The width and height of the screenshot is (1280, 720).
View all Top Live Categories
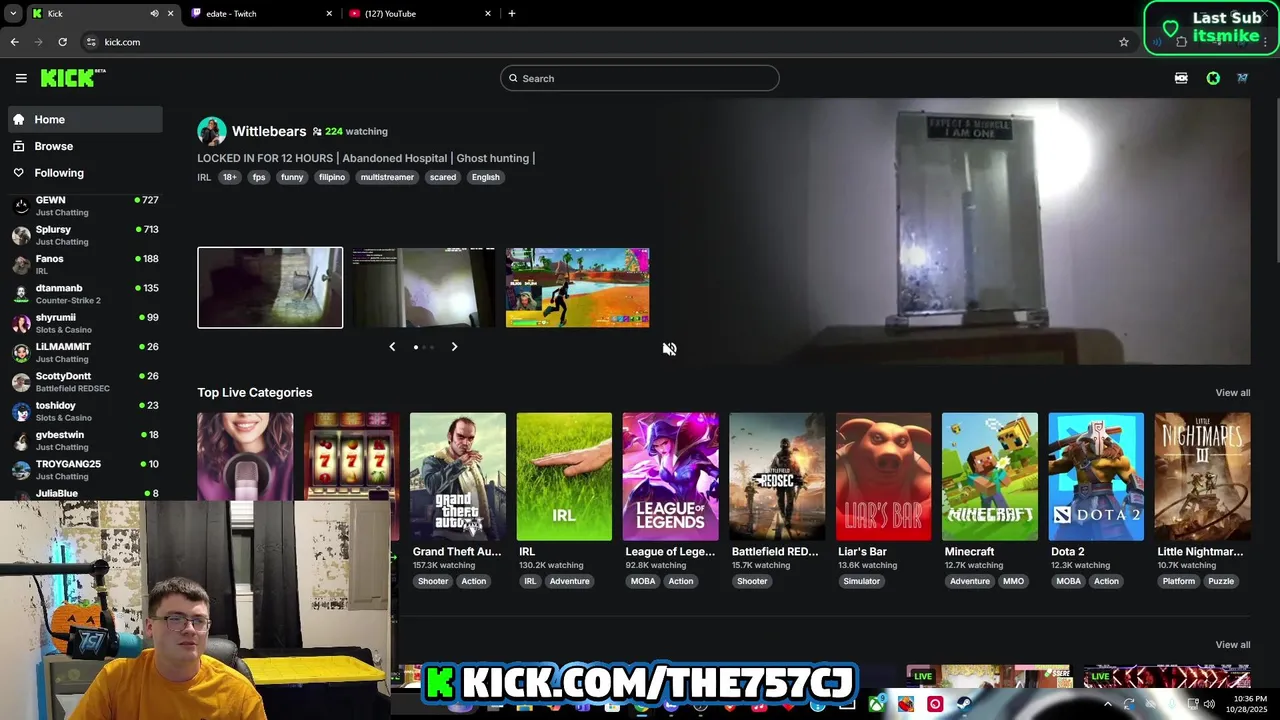[x=1232, y=393]
